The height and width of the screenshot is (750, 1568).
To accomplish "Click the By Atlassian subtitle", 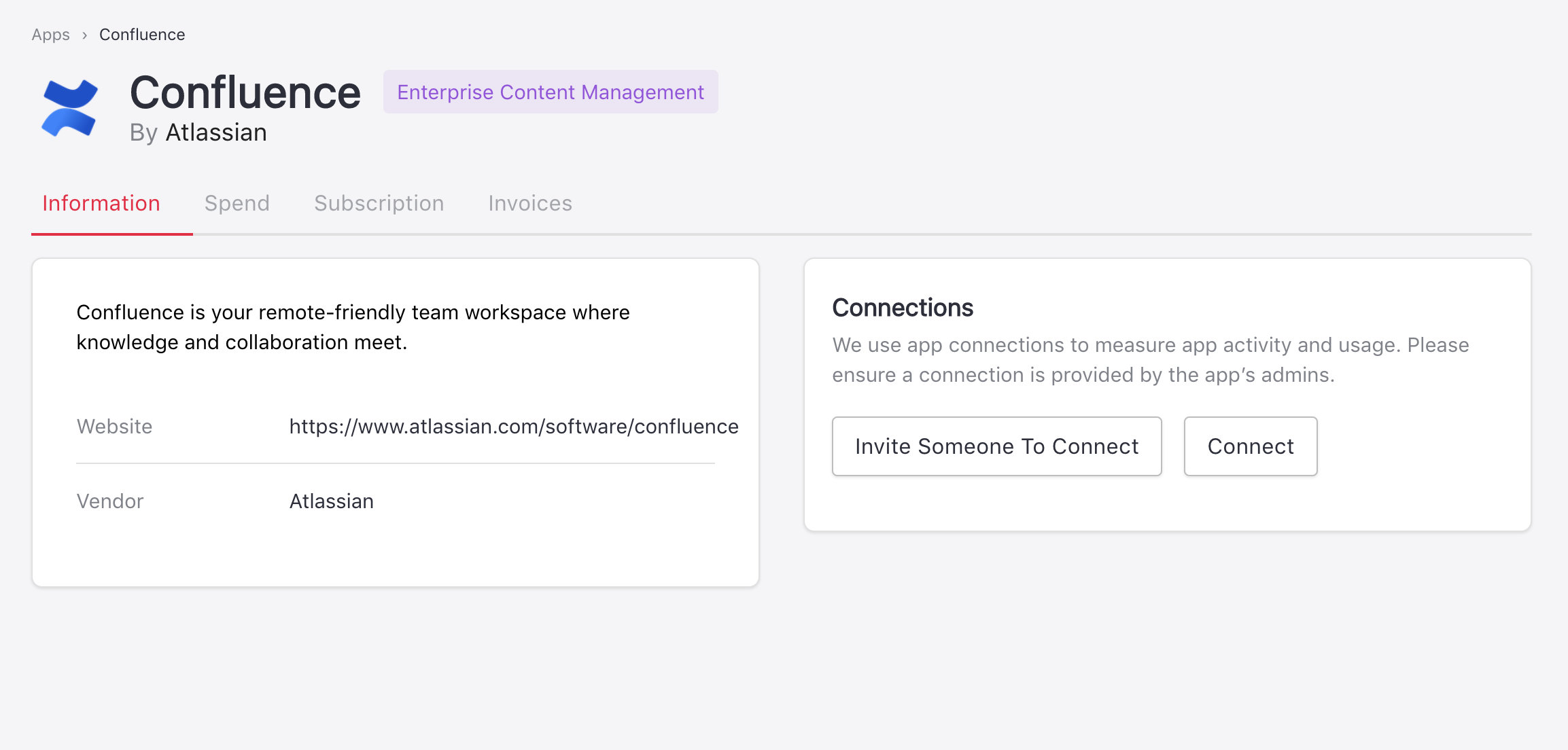I will (198, 132).
